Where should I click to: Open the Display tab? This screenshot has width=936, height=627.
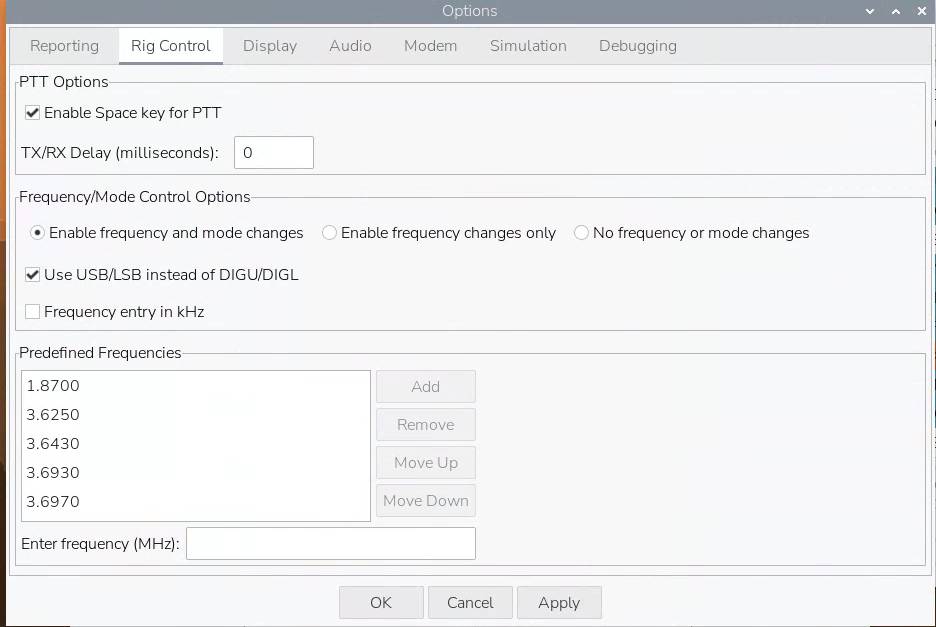pyautogui.click(x=270, y=46)
